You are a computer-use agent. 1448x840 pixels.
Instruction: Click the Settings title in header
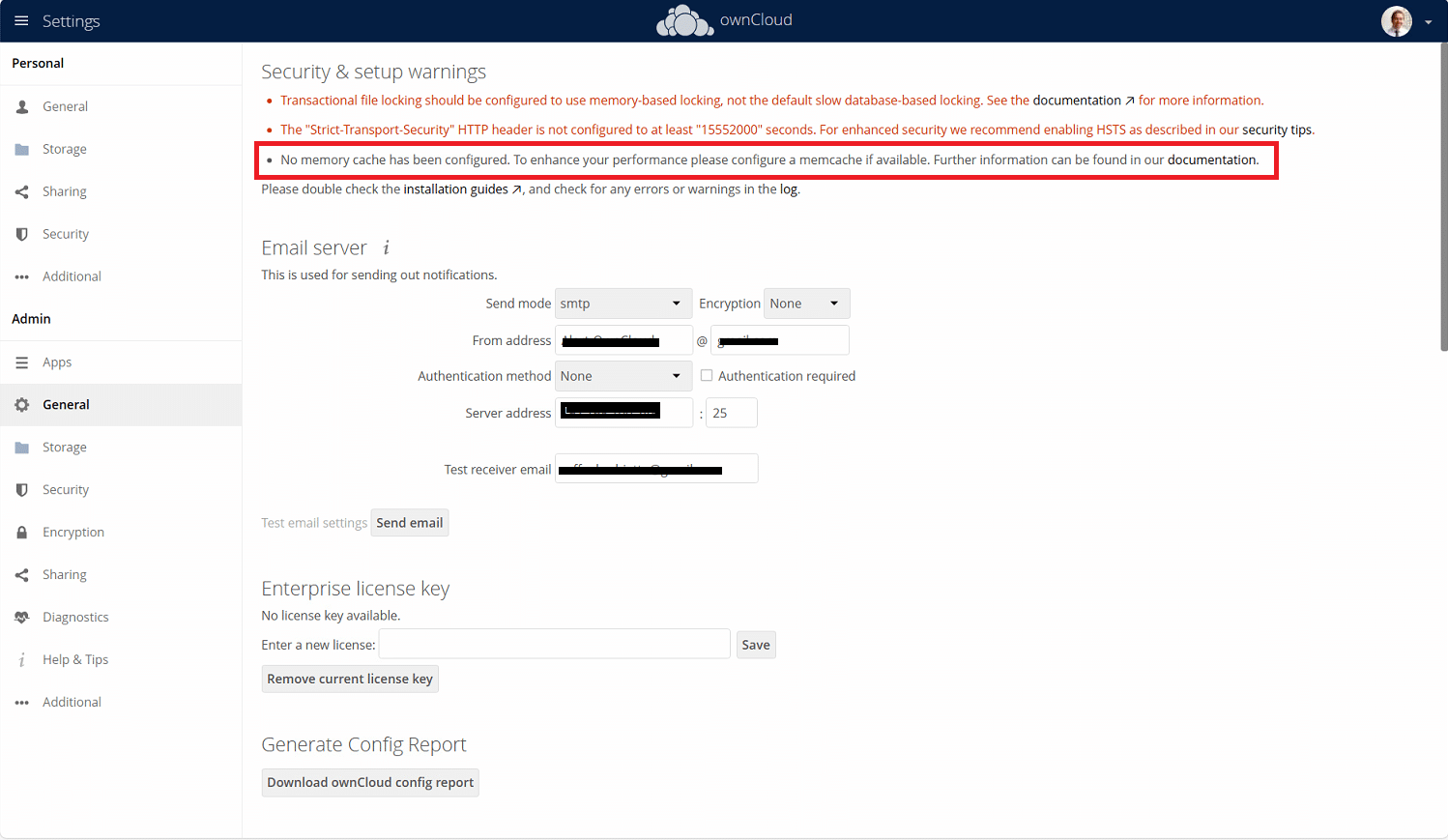point(71,21)
